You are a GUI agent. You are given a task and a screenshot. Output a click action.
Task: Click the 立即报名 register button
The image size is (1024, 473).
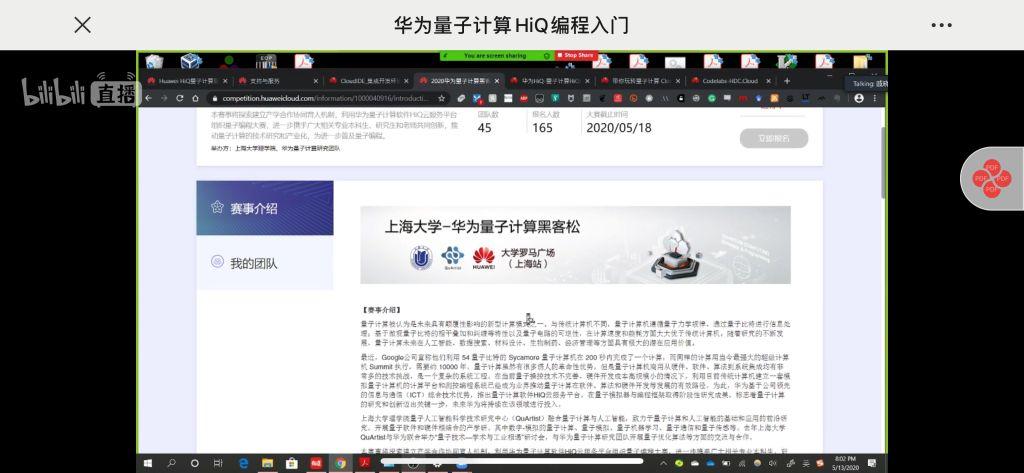point(773,138)
